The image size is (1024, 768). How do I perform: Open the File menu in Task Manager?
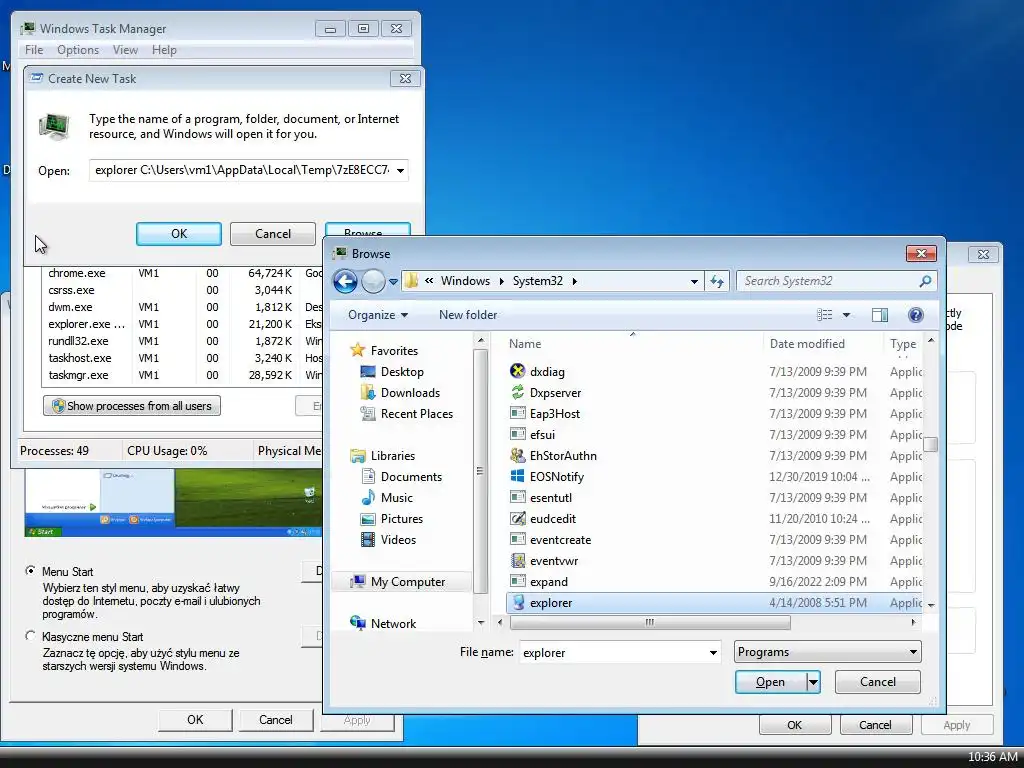34,50
